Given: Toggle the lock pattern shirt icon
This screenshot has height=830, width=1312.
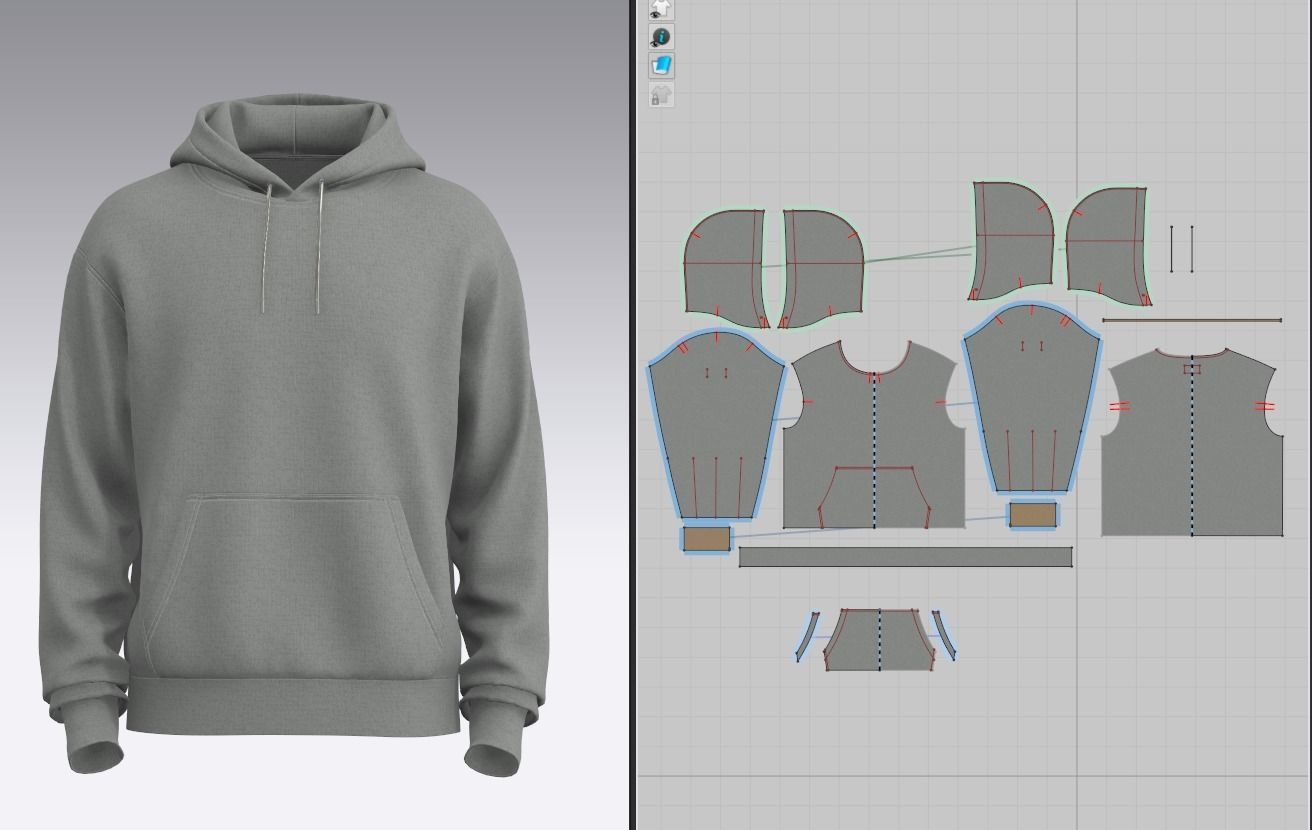Looking at the screenshot, I should click(661, 95).
